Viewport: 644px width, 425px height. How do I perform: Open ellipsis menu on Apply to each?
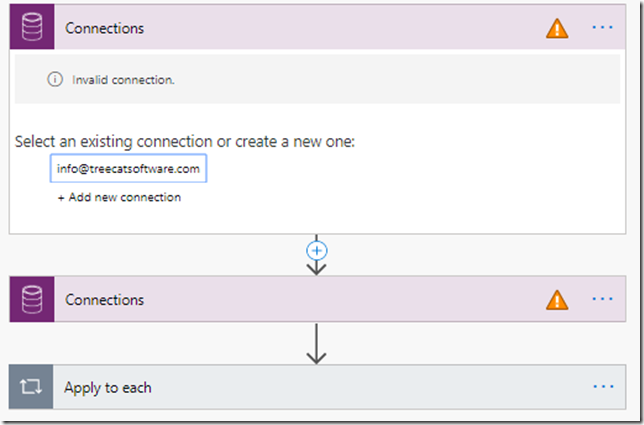603,386
